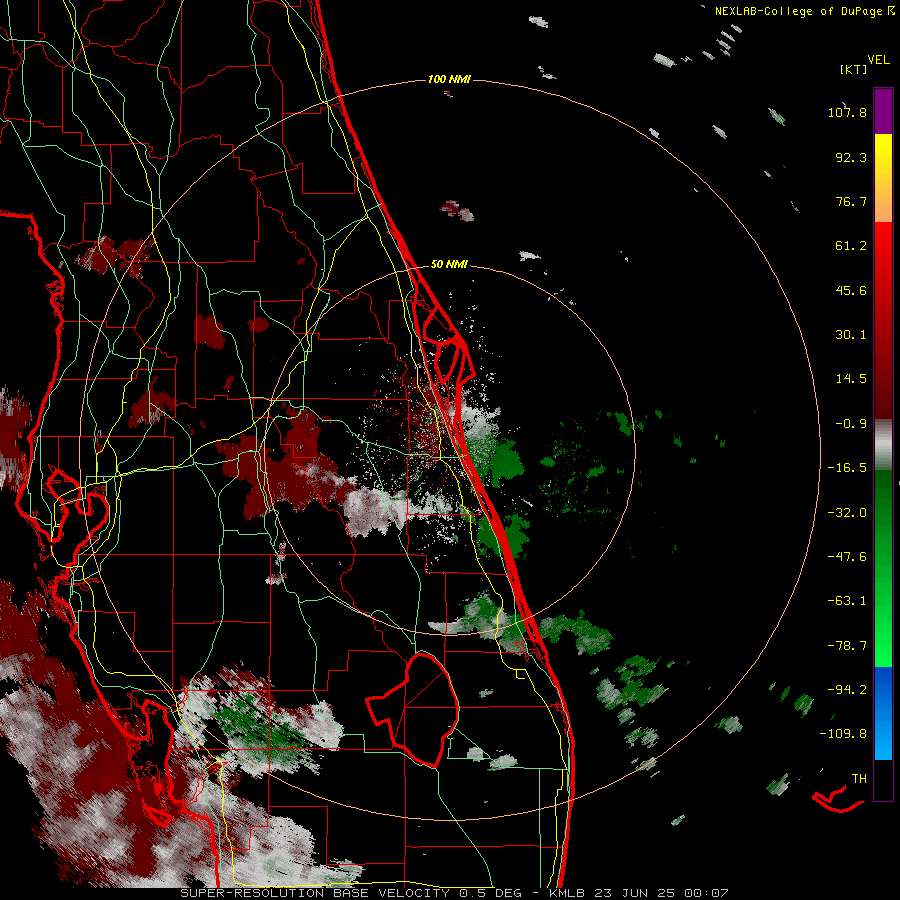Image resolution: width=900 pixels, height=900 pixels.
Task: Click the VEL legend heading
Action: (x=878, y=60)
